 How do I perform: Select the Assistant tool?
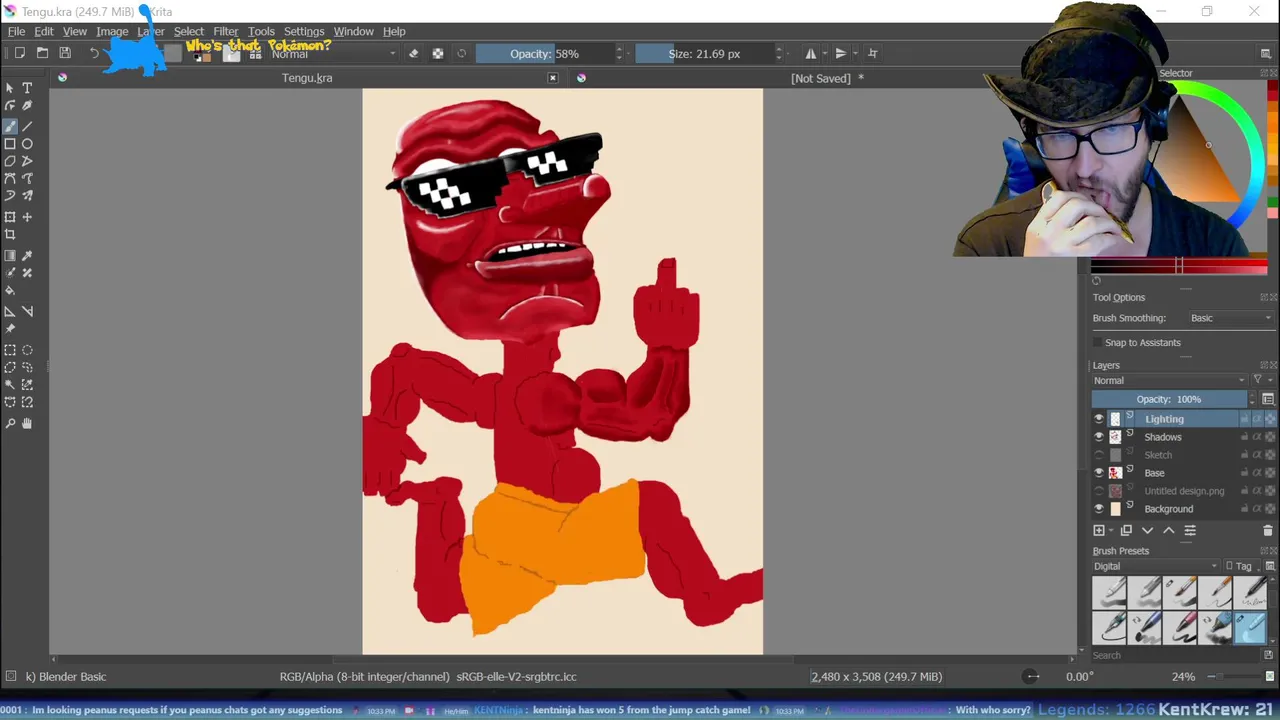tap(10, 311)
